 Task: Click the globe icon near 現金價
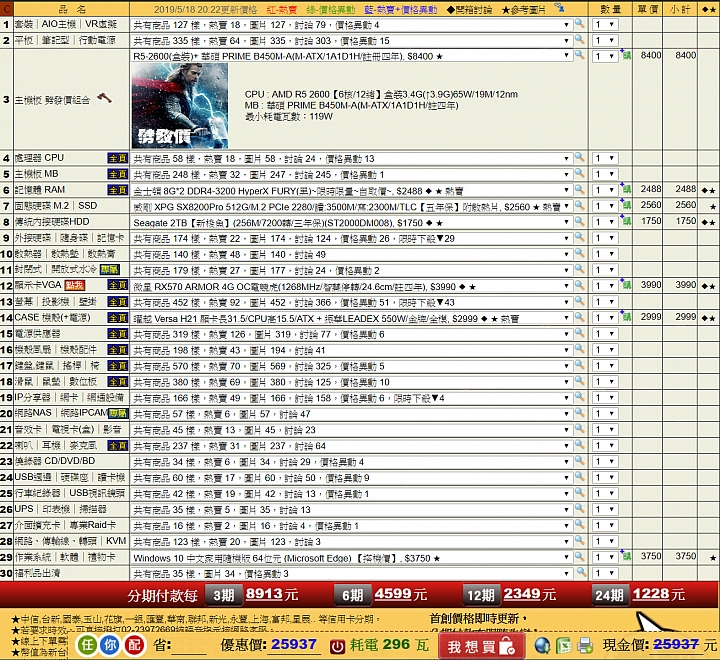coord(542,645)
